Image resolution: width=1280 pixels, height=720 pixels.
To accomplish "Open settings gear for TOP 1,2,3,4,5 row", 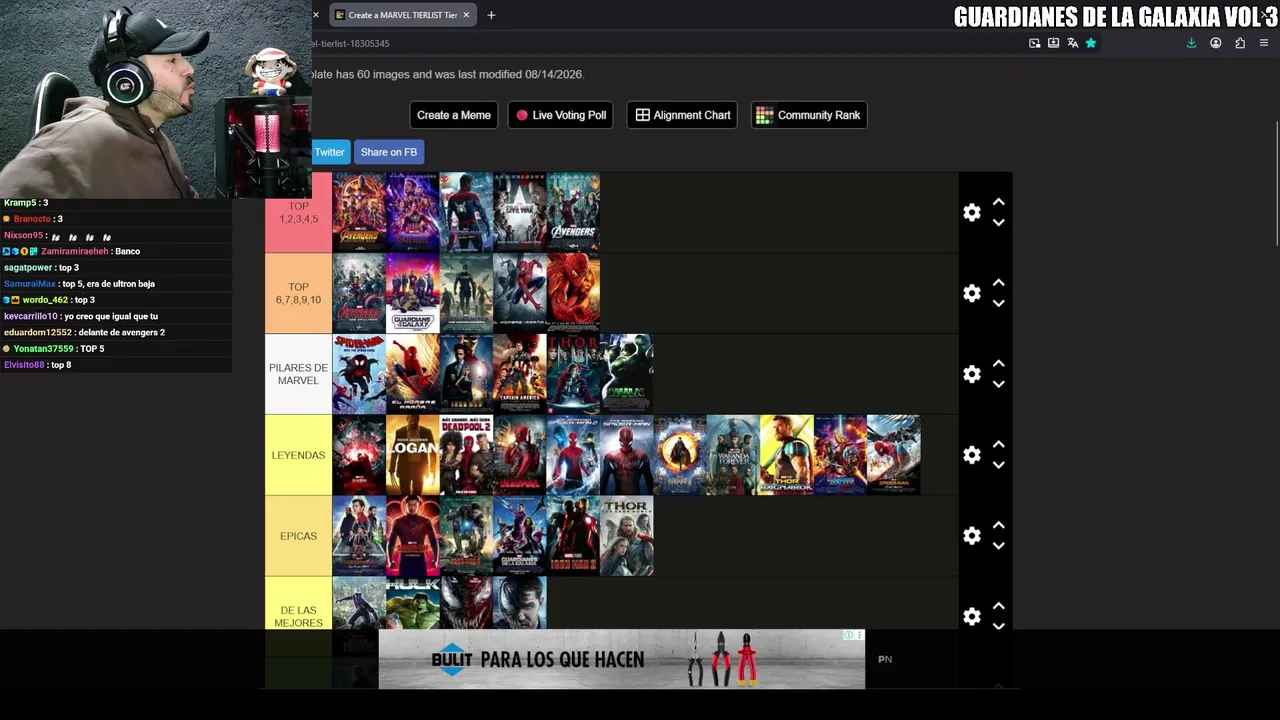I will (x=972, y=213).
